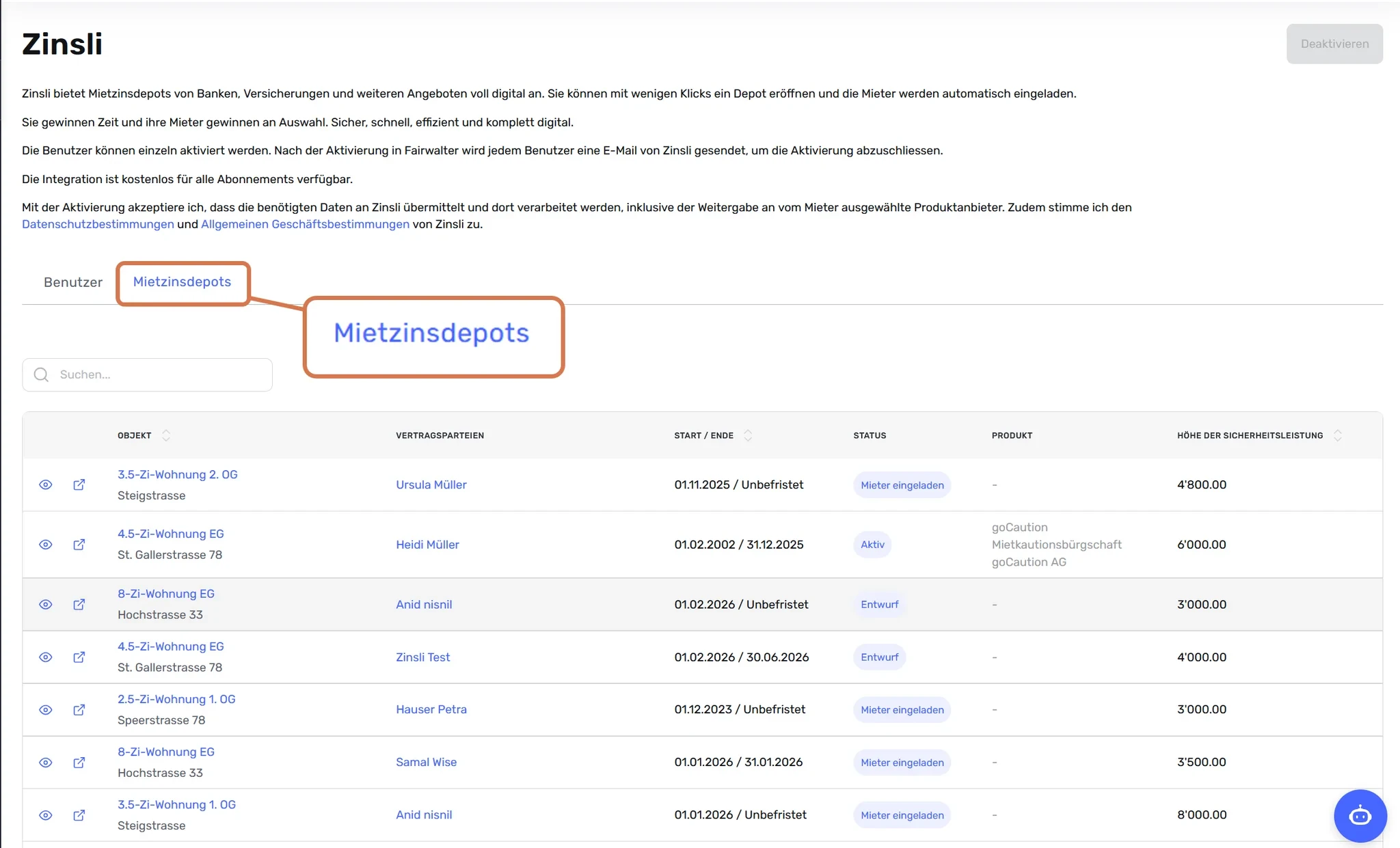The width and height of the screenshot is (1400, 848).
Task: View details of Ursula Müller depot
Action: 46,484
